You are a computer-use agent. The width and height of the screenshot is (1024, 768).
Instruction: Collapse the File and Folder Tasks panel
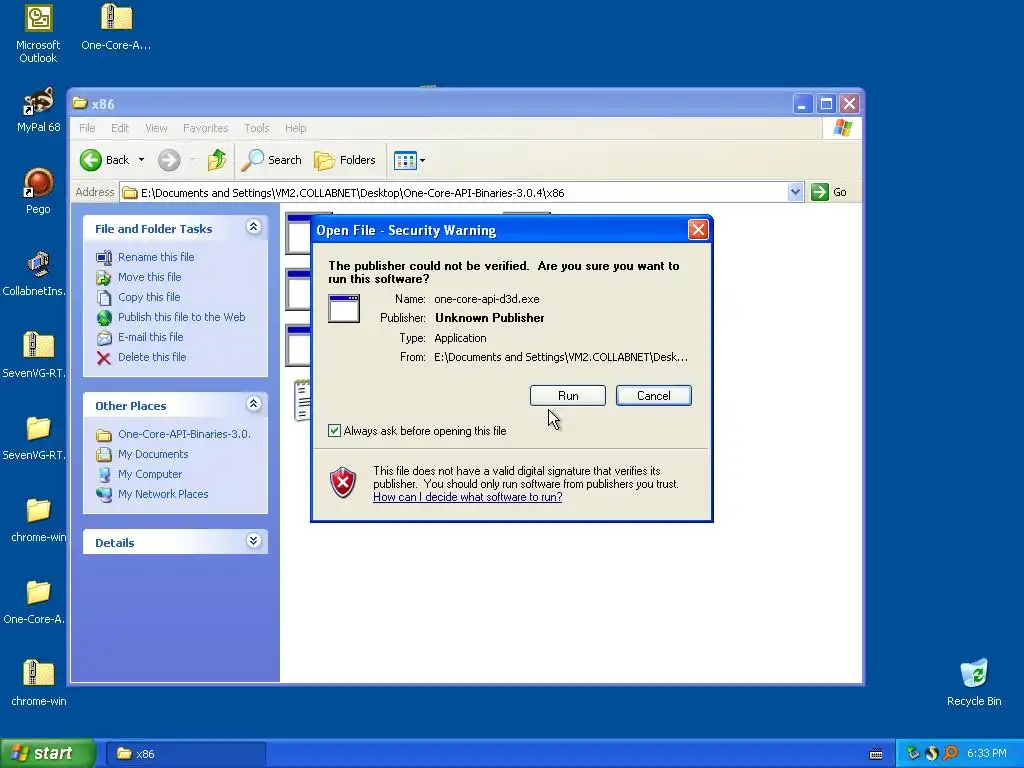coord(253,227)
